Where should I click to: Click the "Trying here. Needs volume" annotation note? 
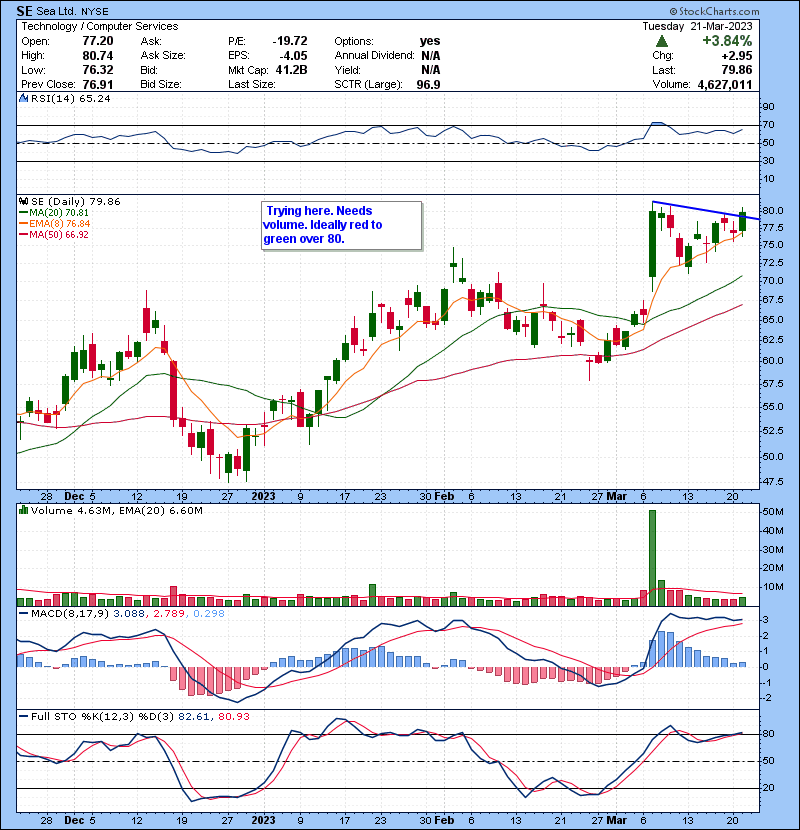pyautogui.click(x=341, y=225)
